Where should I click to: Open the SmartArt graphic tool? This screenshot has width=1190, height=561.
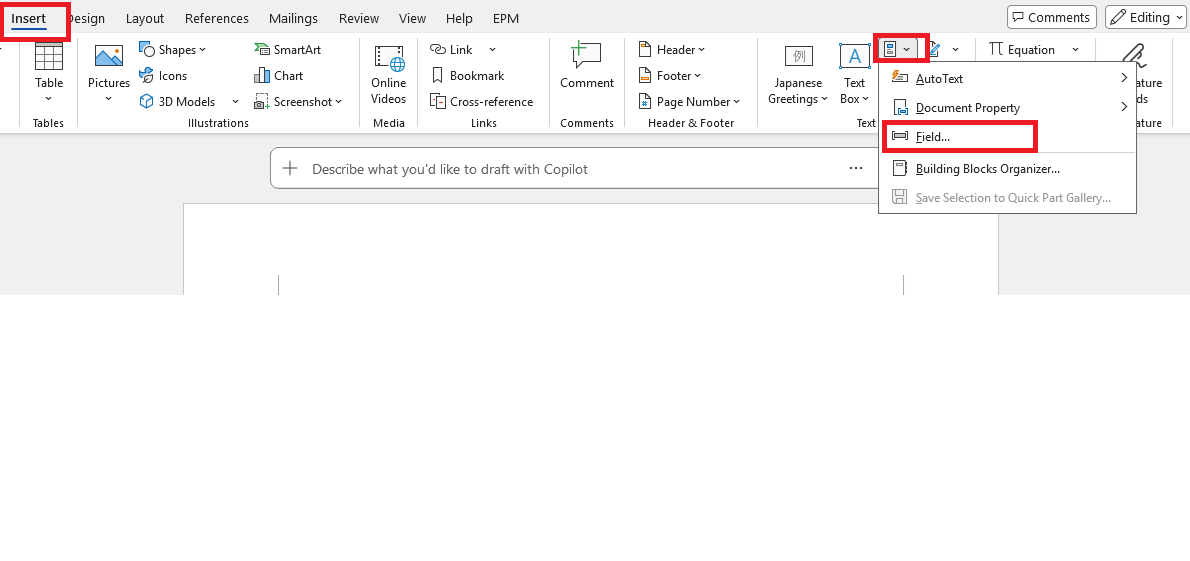[x=287, y=50]
